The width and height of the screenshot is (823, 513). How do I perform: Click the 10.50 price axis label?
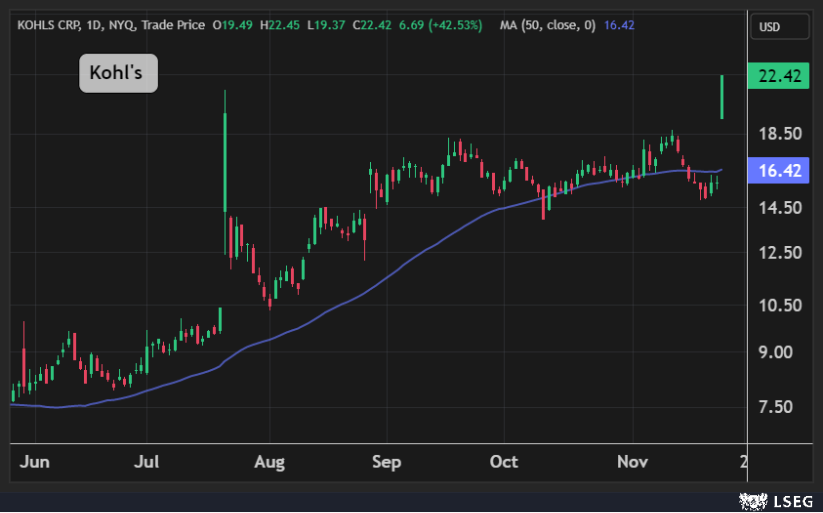point(780,306)
